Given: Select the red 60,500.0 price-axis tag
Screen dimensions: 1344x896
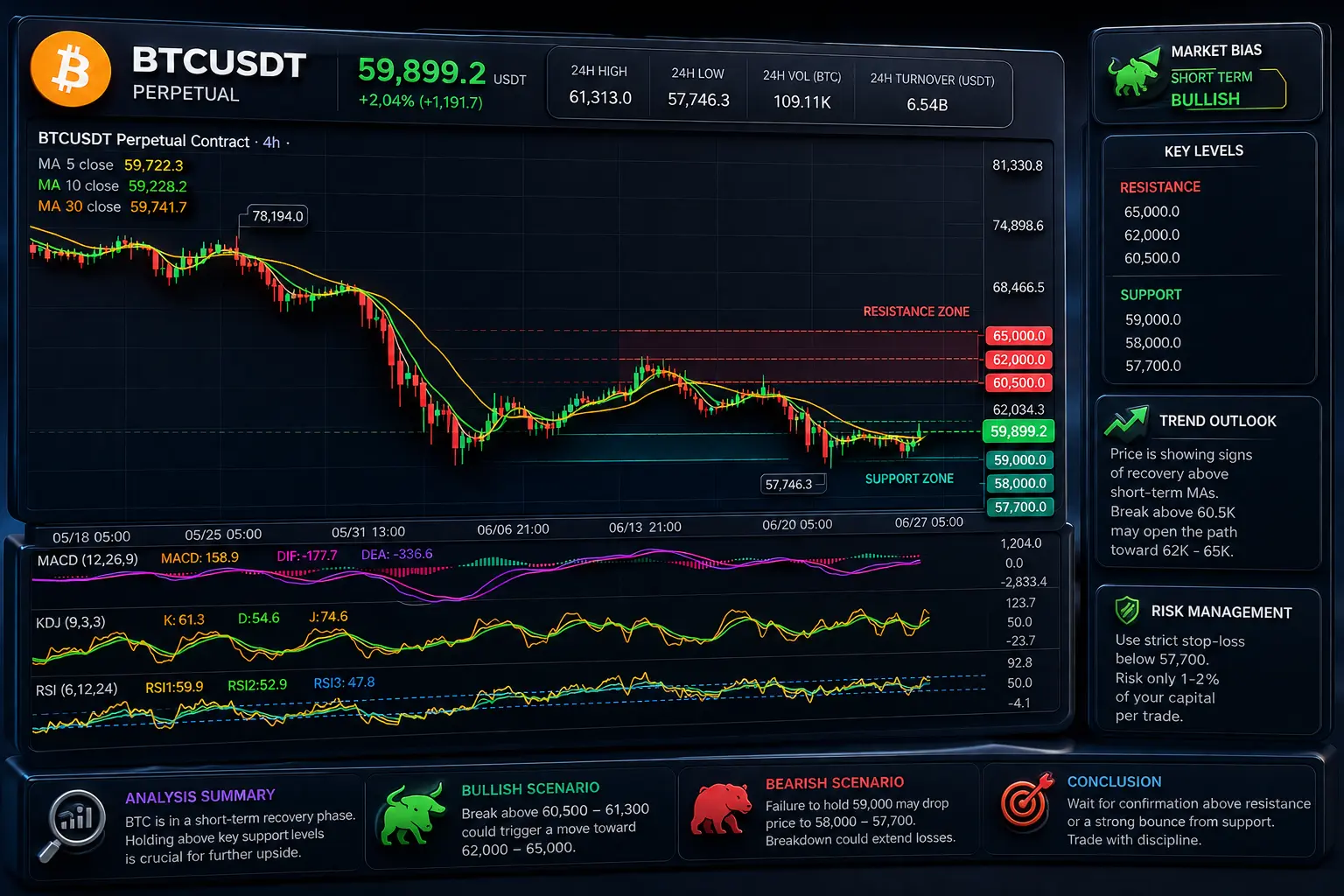Looking at the screenshot, I should click(x=1019, y=382).
